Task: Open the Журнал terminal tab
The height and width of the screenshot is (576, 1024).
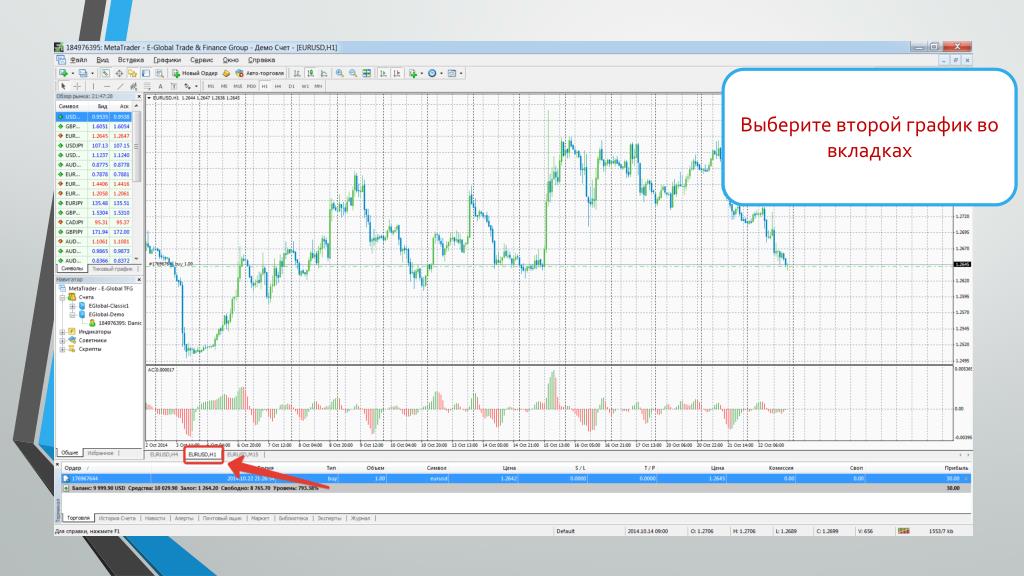Action: (x=360, y=518)
